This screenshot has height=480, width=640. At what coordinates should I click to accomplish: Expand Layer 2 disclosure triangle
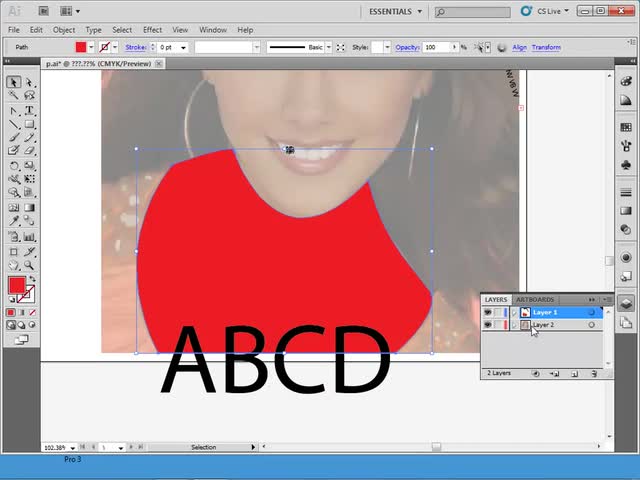[514, 325]
